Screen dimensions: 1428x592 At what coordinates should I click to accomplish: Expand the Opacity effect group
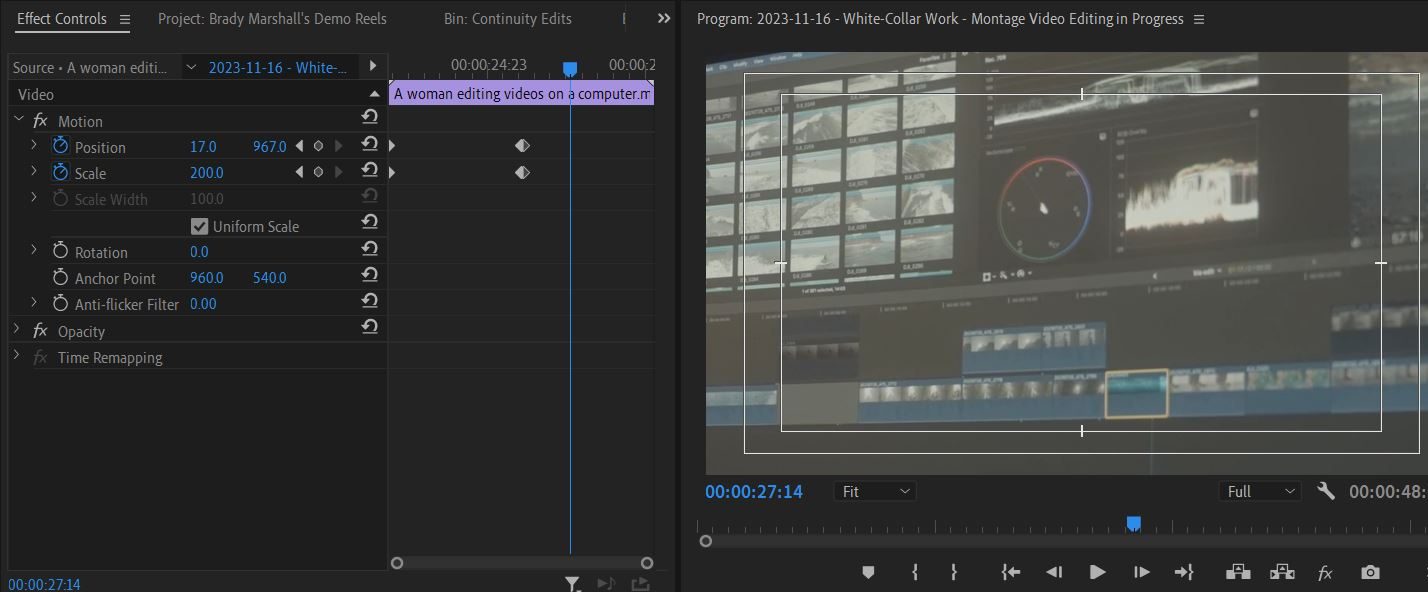click(16, 330)
